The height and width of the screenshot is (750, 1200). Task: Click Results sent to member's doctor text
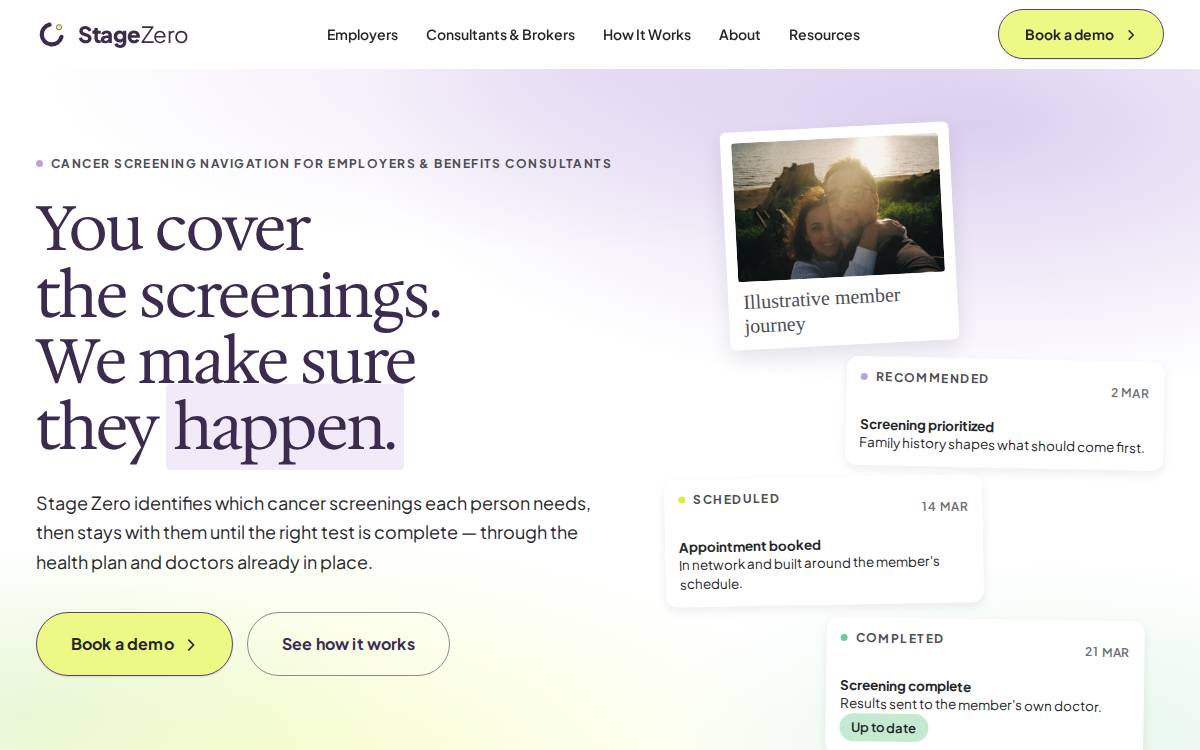coord(971,705)
